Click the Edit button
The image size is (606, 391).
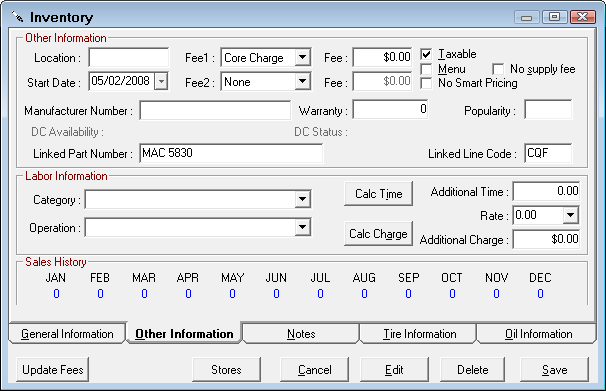coord(394,370)
